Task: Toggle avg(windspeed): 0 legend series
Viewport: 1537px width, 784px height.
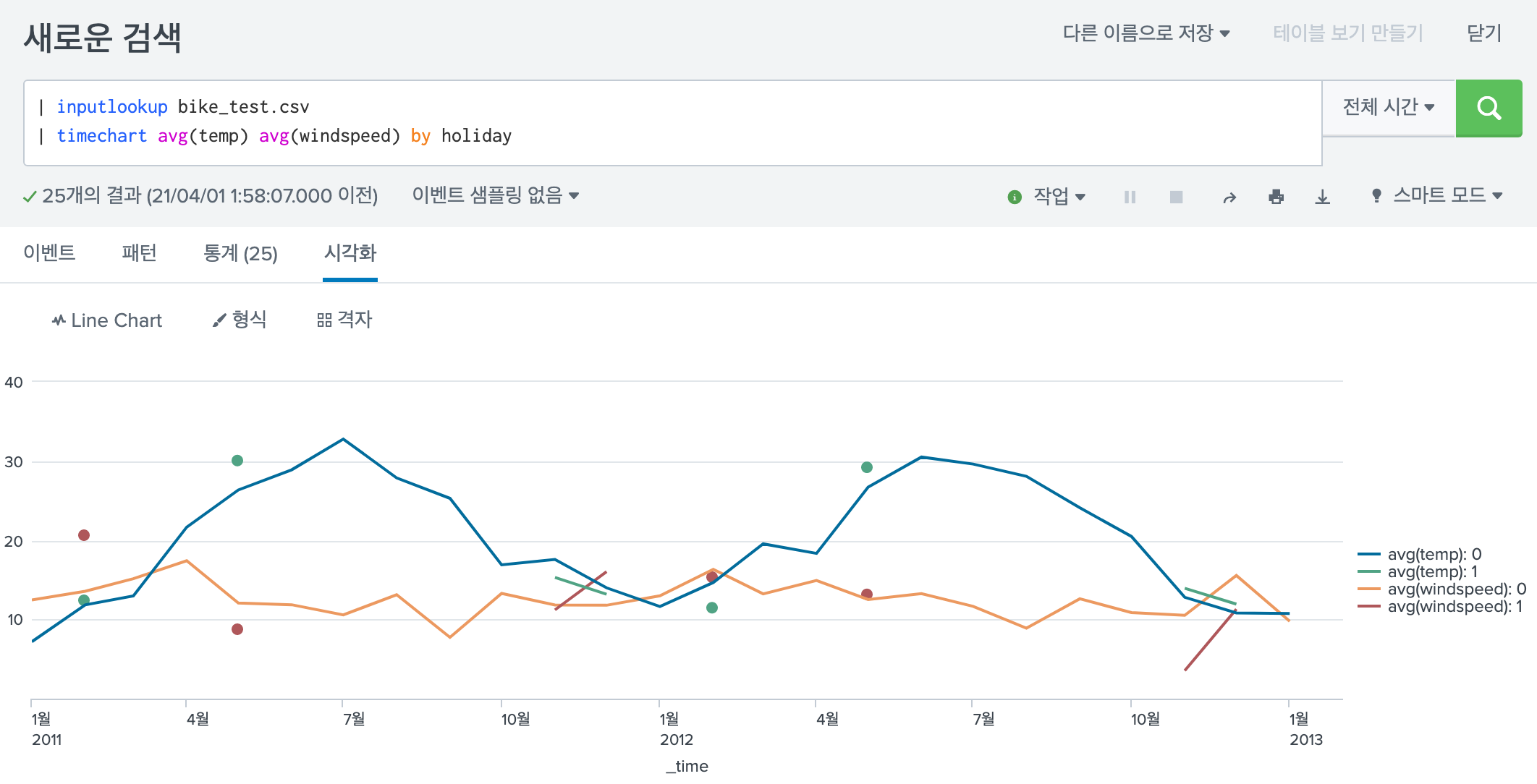Action: tap(1442, 589)
